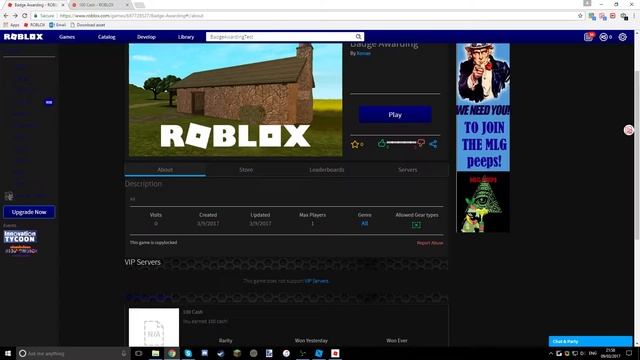Screen dimensions: 640x360
Task: Open File Explorer from taskbar
Action: [x=156, y=353]
